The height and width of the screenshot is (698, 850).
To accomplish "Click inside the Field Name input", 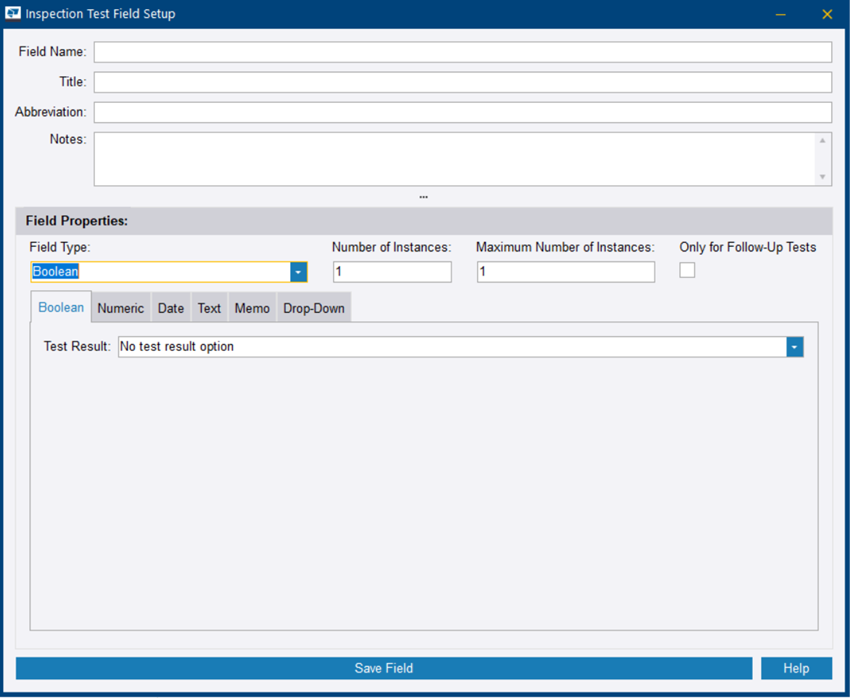I will (x=460, y=51).
